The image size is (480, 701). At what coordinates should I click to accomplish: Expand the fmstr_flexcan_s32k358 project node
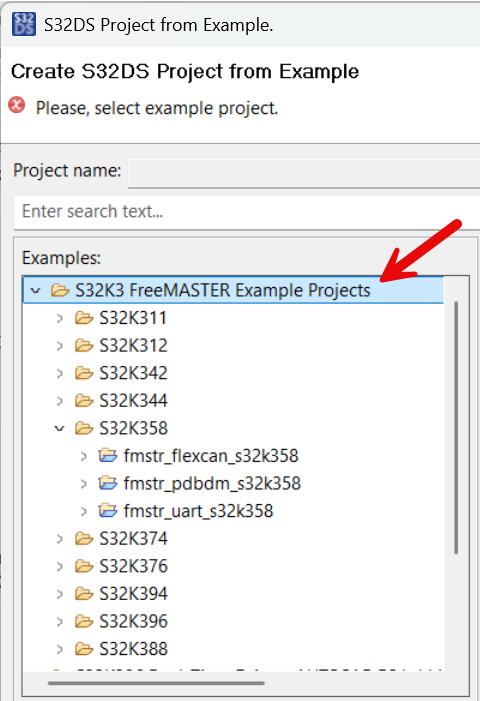(x=84, y=456)
